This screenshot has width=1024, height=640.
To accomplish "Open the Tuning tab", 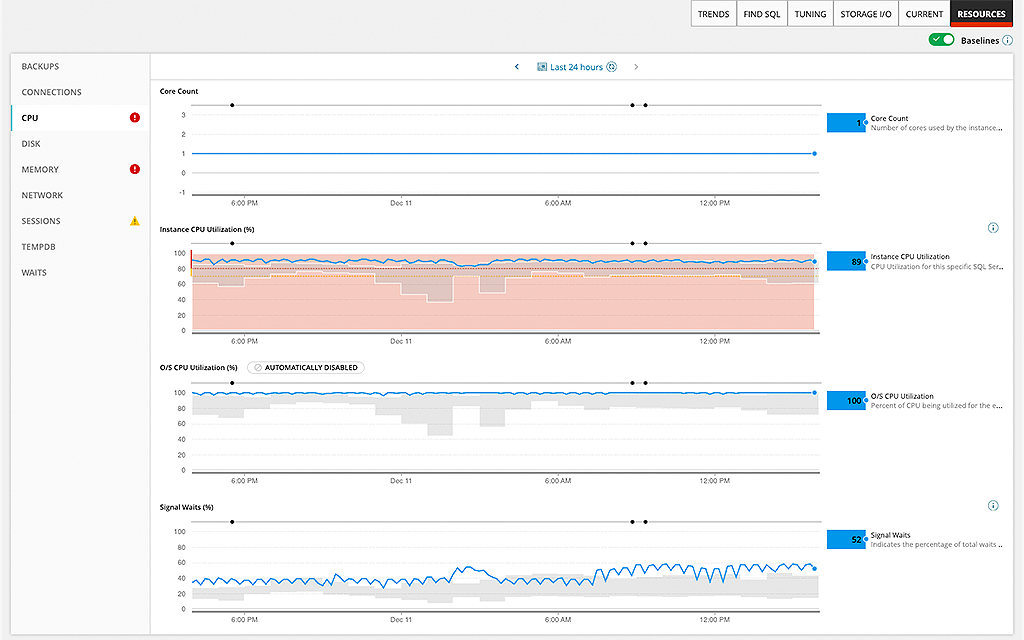I will point(809,13).
